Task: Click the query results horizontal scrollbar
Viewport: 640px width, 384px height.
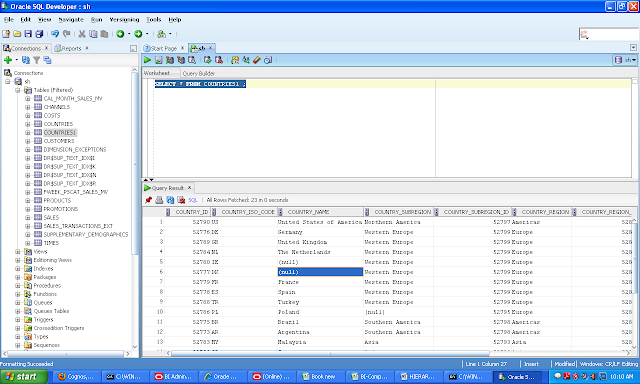Action: pos(330,353)
